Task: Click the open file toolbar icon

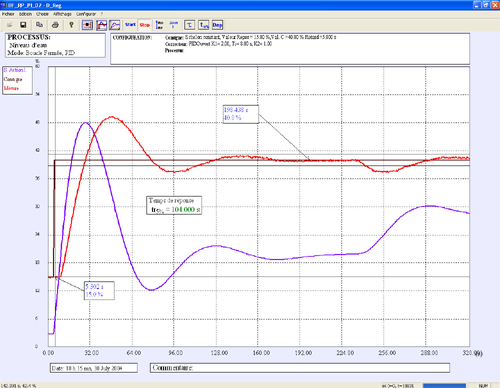Action: pyautogui.click(x=9, y=25)
